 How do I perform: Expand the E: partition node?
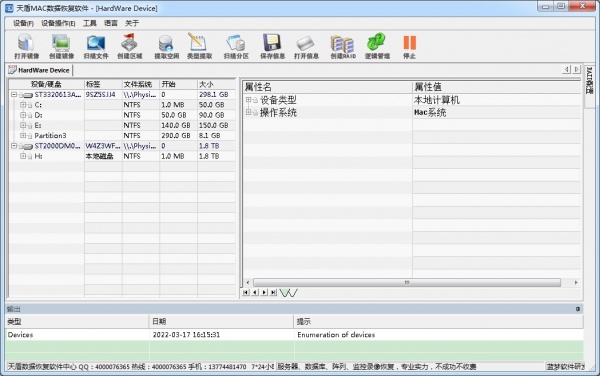[x=23, y=125]
